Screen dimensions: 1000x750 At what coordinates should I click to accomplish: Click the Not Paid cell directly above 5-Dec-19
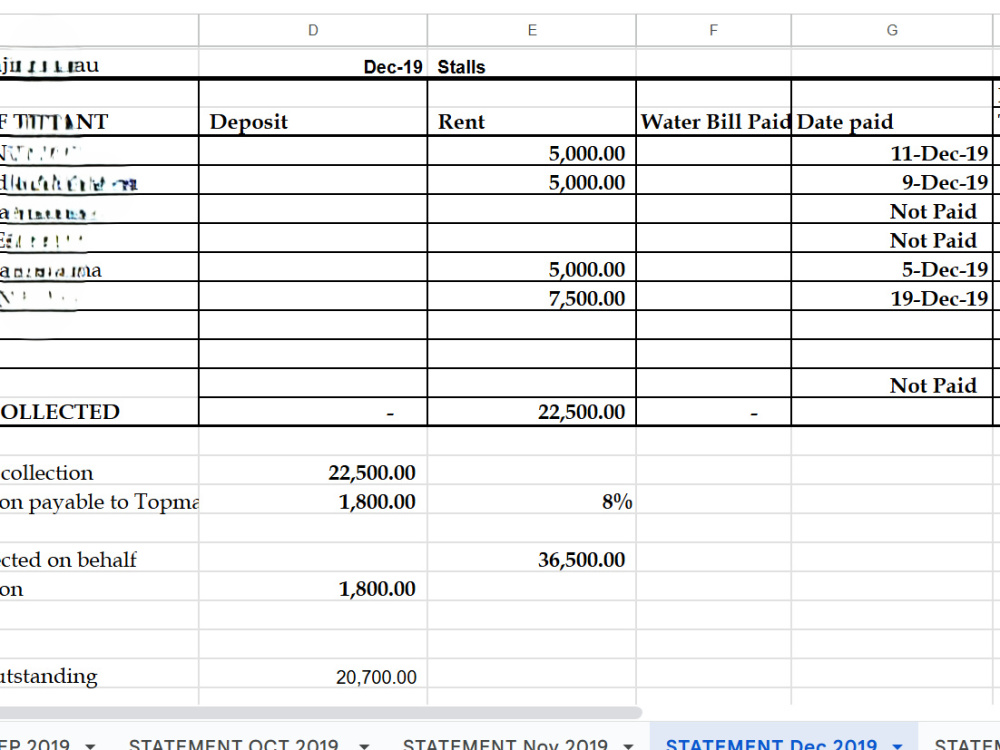[892, 239]
